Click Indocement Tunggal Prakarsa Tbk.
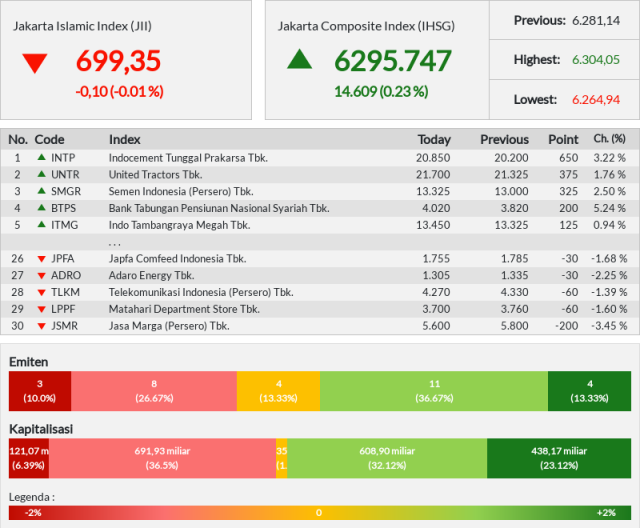Viewport: 640px width, 528px height. click(188, 158)
